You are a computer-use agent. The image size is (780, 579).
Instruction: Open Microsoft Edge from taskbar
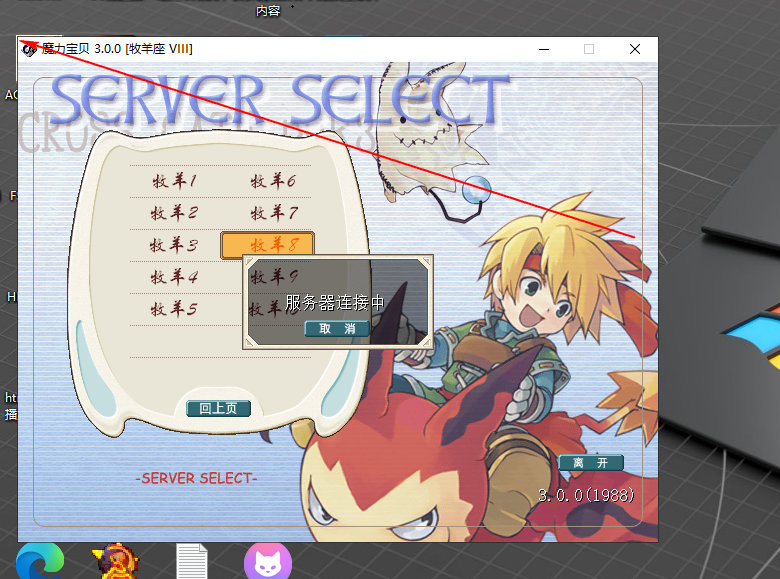[40, 562]
